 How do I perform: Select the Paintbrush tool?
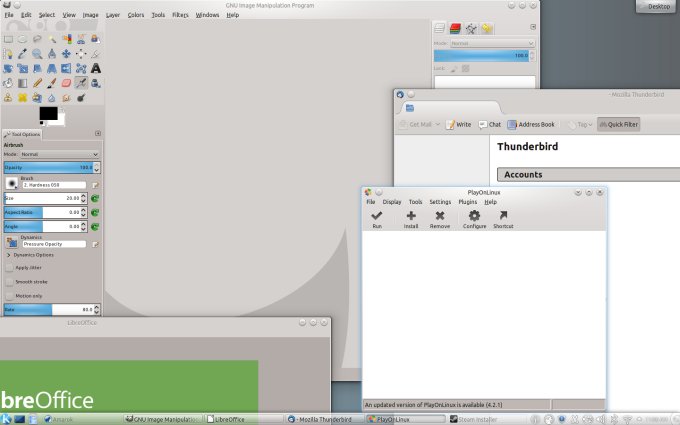tap(52, 83)
